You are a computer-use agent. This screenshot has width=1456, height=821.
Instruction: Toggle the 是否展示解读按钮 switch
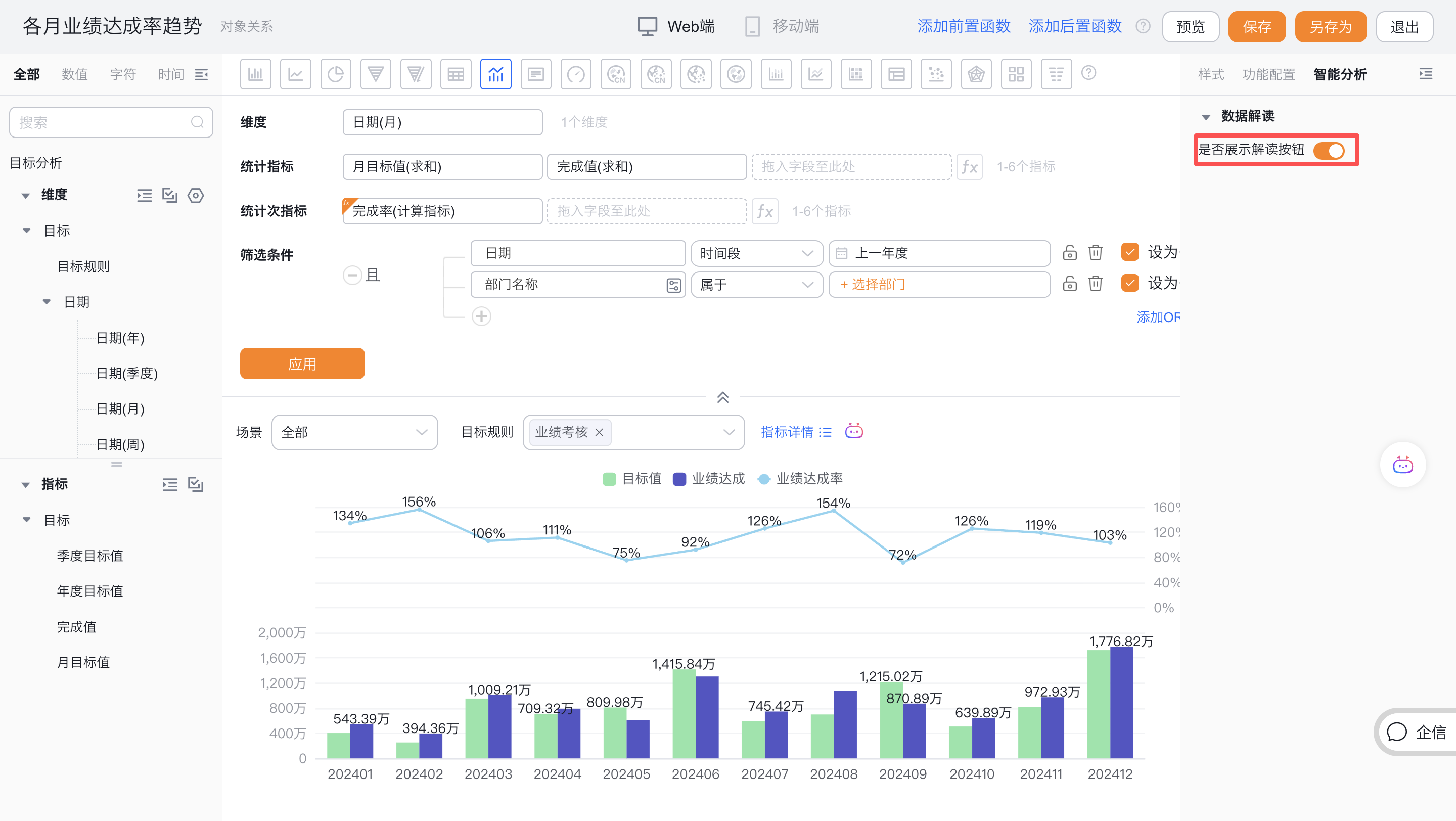1332,150
